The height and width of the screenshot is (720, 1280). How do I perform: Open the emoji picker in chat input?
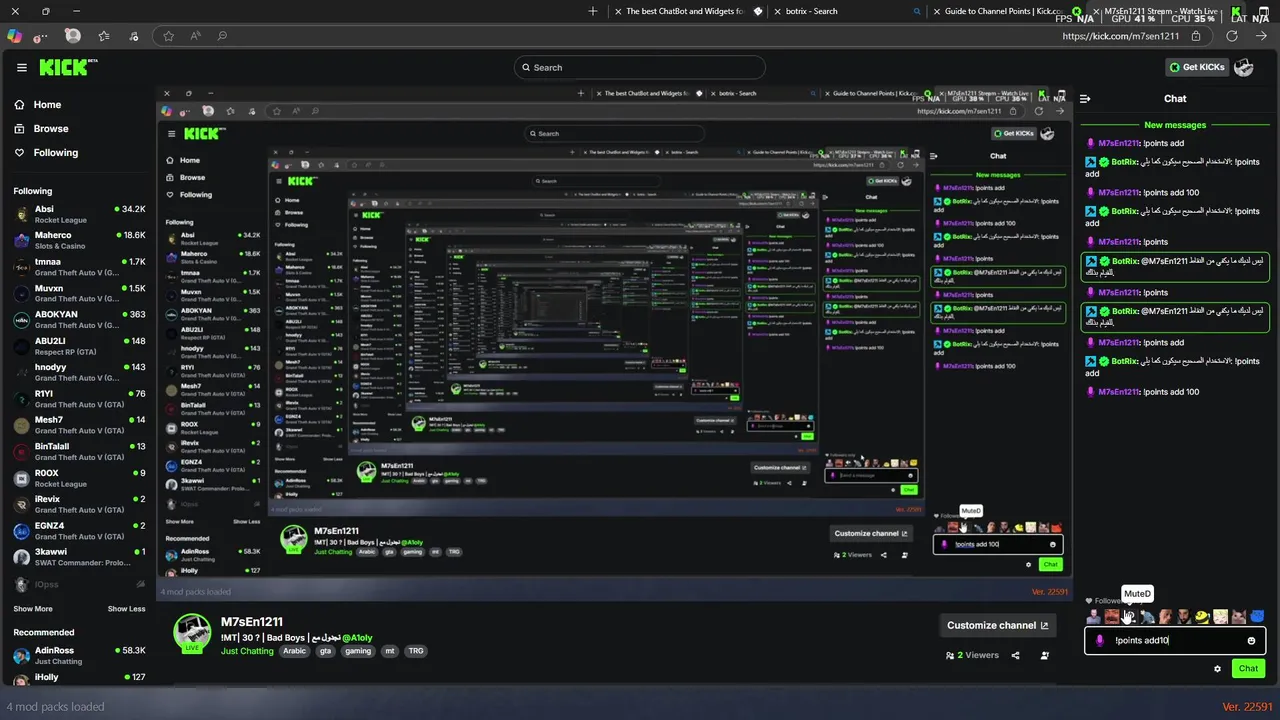pos(1251,641)
